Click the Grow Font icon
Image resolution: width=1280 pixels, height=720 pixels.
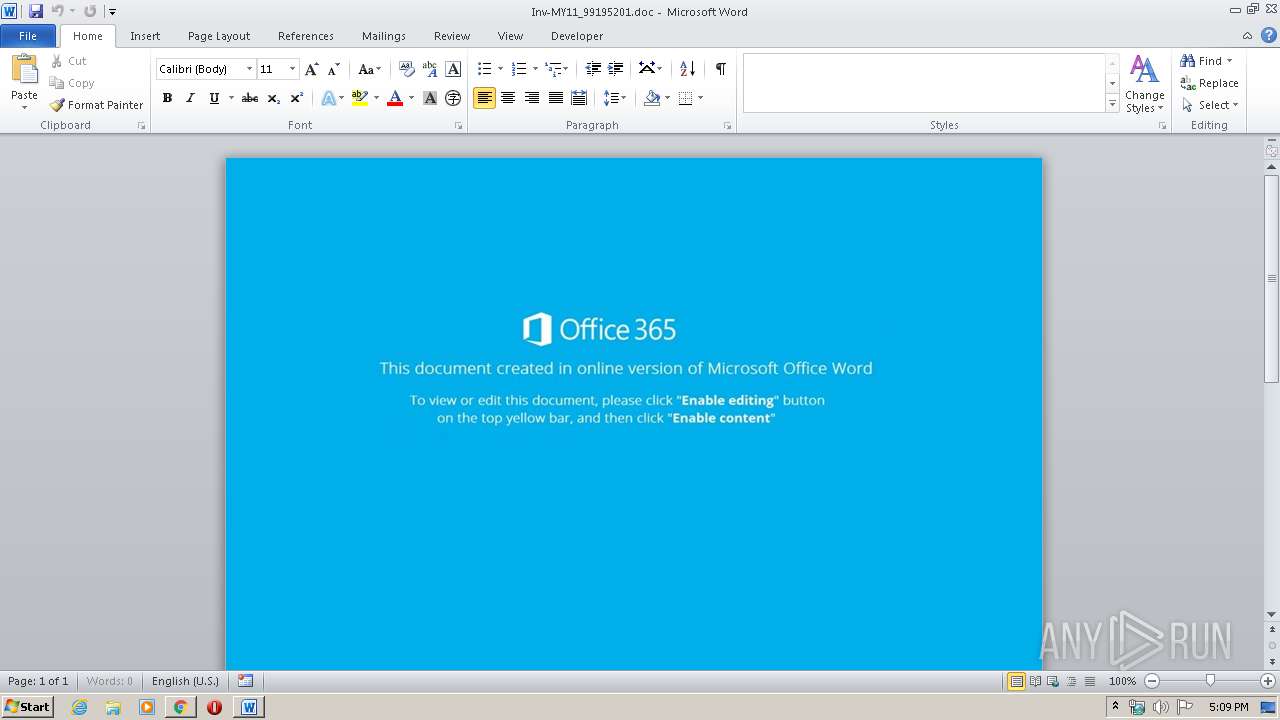(x=311, y=69)
